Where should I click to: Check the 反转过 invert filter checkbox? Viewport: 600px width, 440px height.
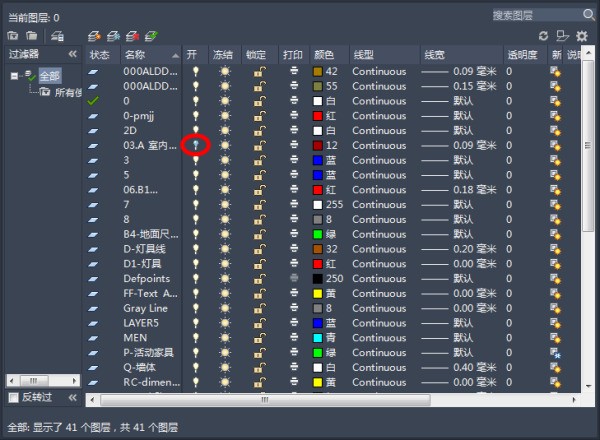13,398
